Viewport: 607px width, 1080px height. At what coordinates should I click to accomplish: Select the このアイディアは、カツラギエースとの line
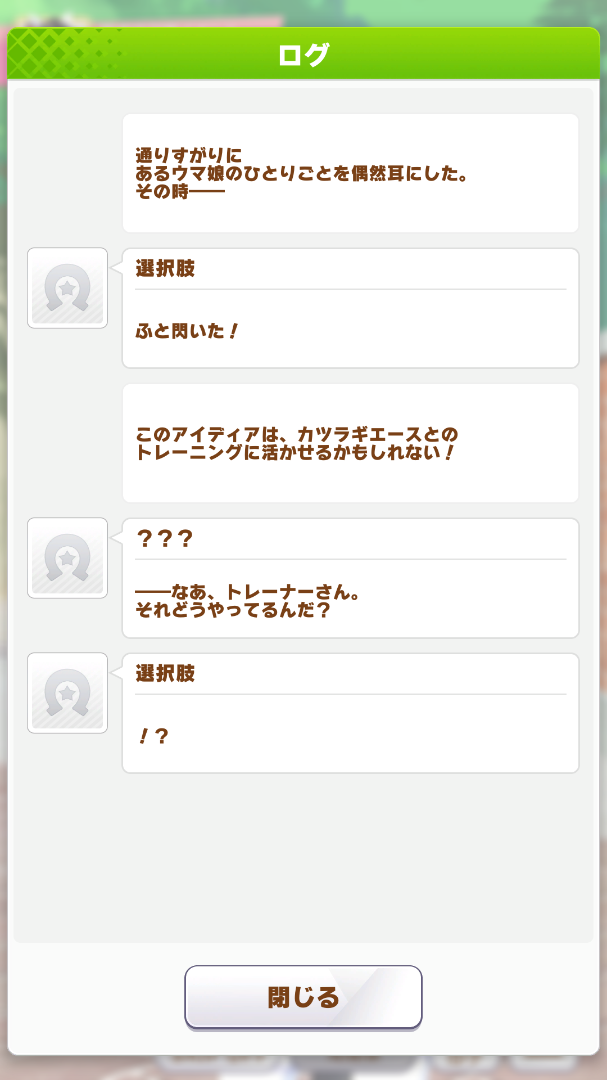click(x=296, y=436)
